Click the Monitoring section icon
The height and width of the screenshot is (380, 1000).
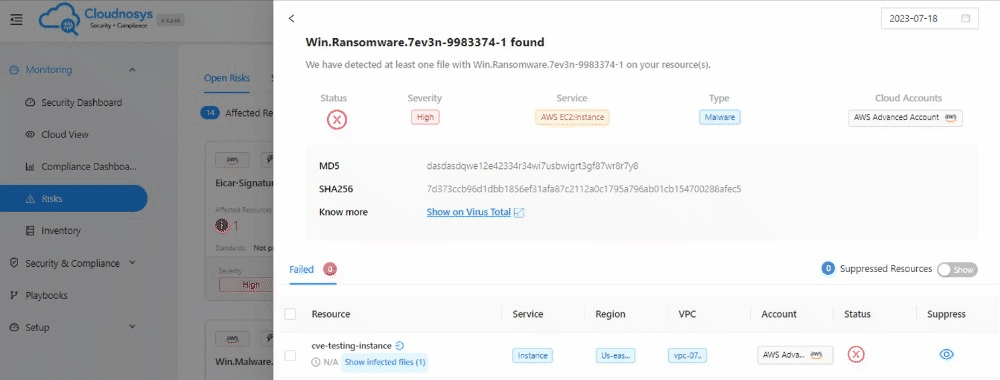tap(14, 70)
